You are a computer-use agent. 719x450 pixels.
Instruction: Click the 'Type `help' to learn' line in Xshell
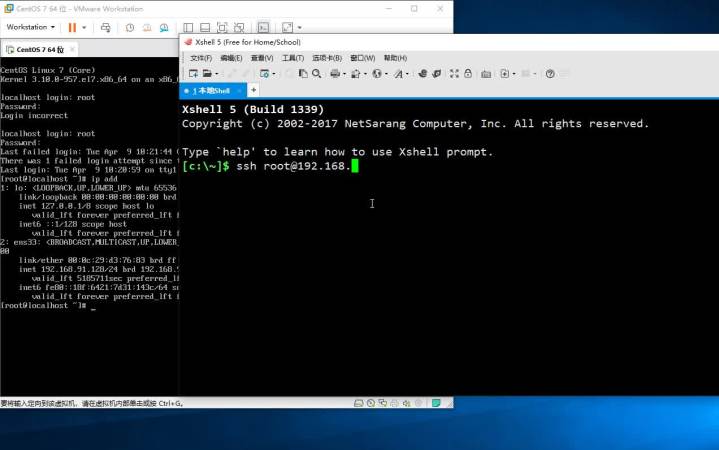pos(337,152)
